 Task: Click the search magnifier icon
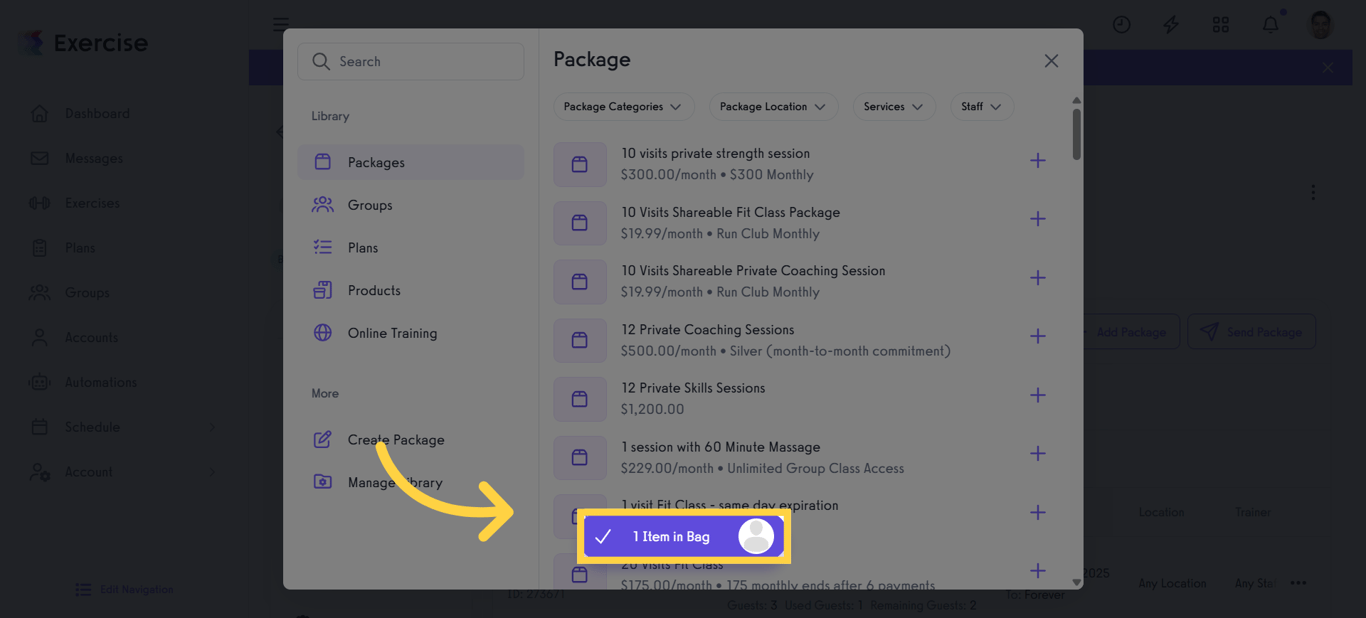(x=321, y=62)
